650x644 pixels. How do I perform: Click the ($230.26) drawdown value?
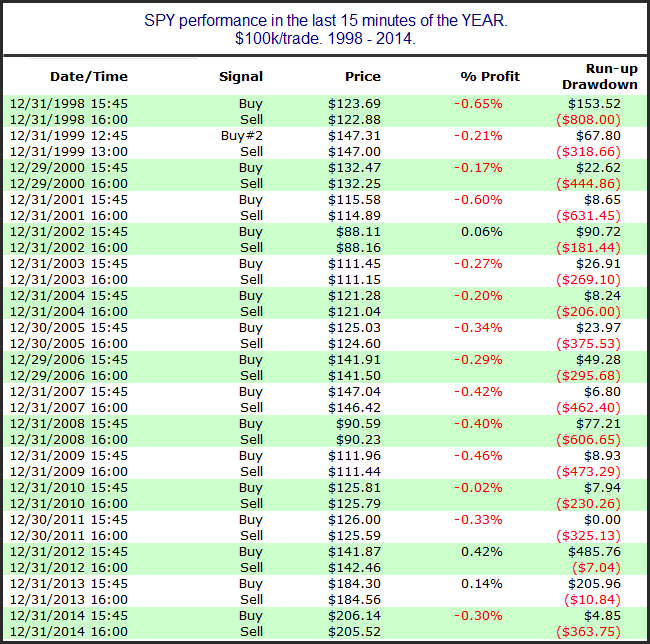[588, 504]
